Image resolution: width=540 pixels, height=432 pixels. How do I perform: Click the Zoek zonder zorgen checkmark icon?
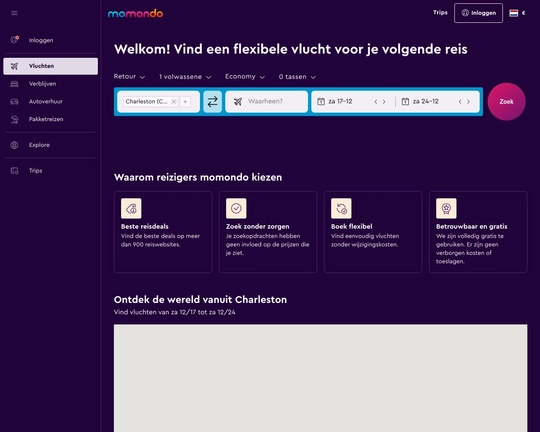[x=236, y=208]
